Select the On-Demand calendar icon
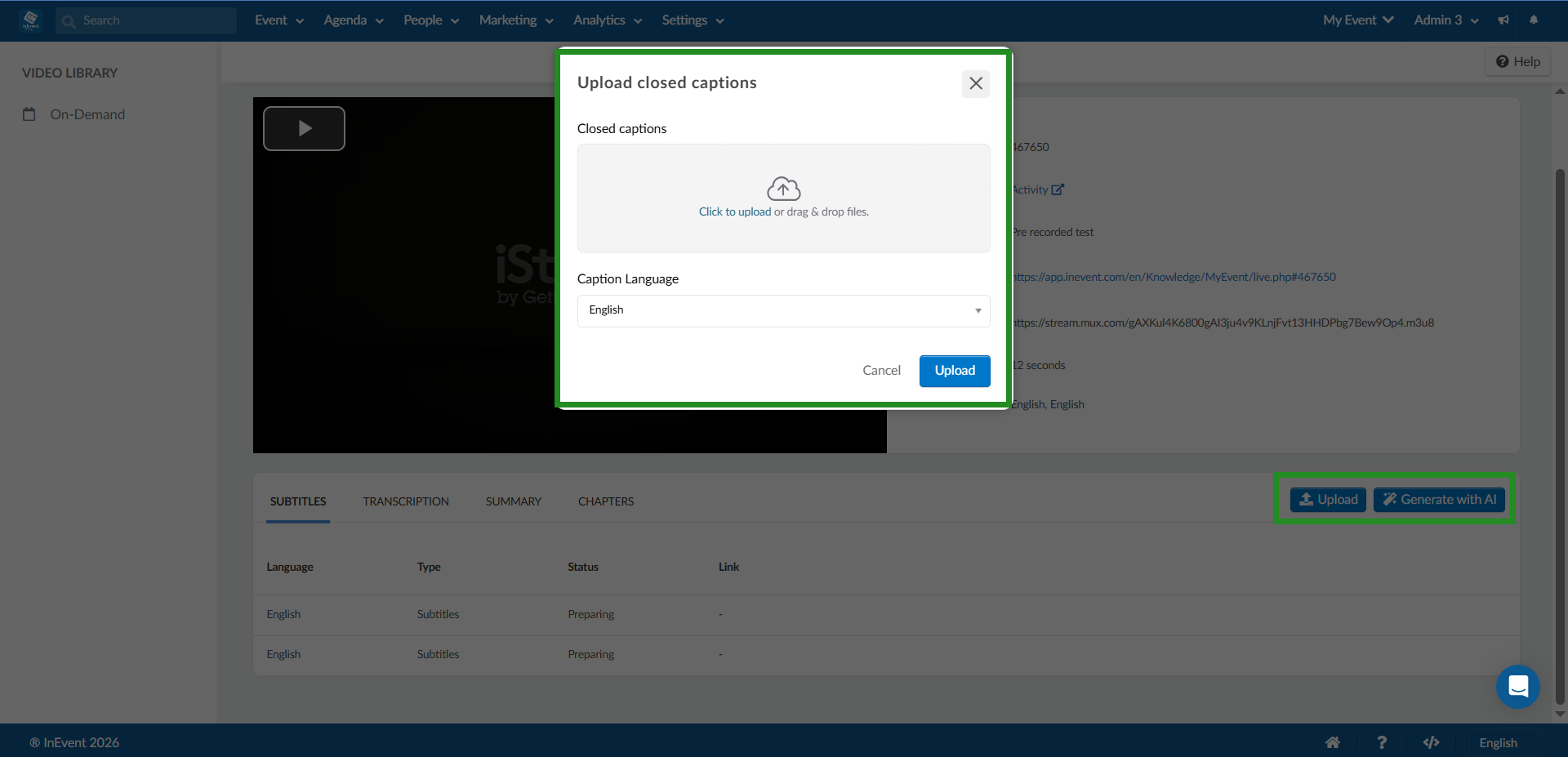Viewport: 1568px width, 757px height. coord(29,114)
